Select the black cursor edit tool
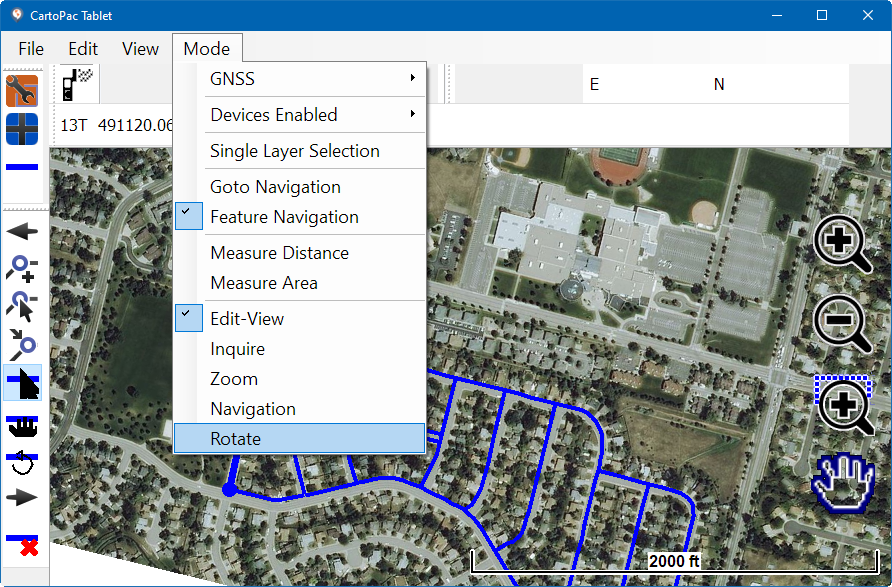 pyautogui.click(x=22, y=383)
